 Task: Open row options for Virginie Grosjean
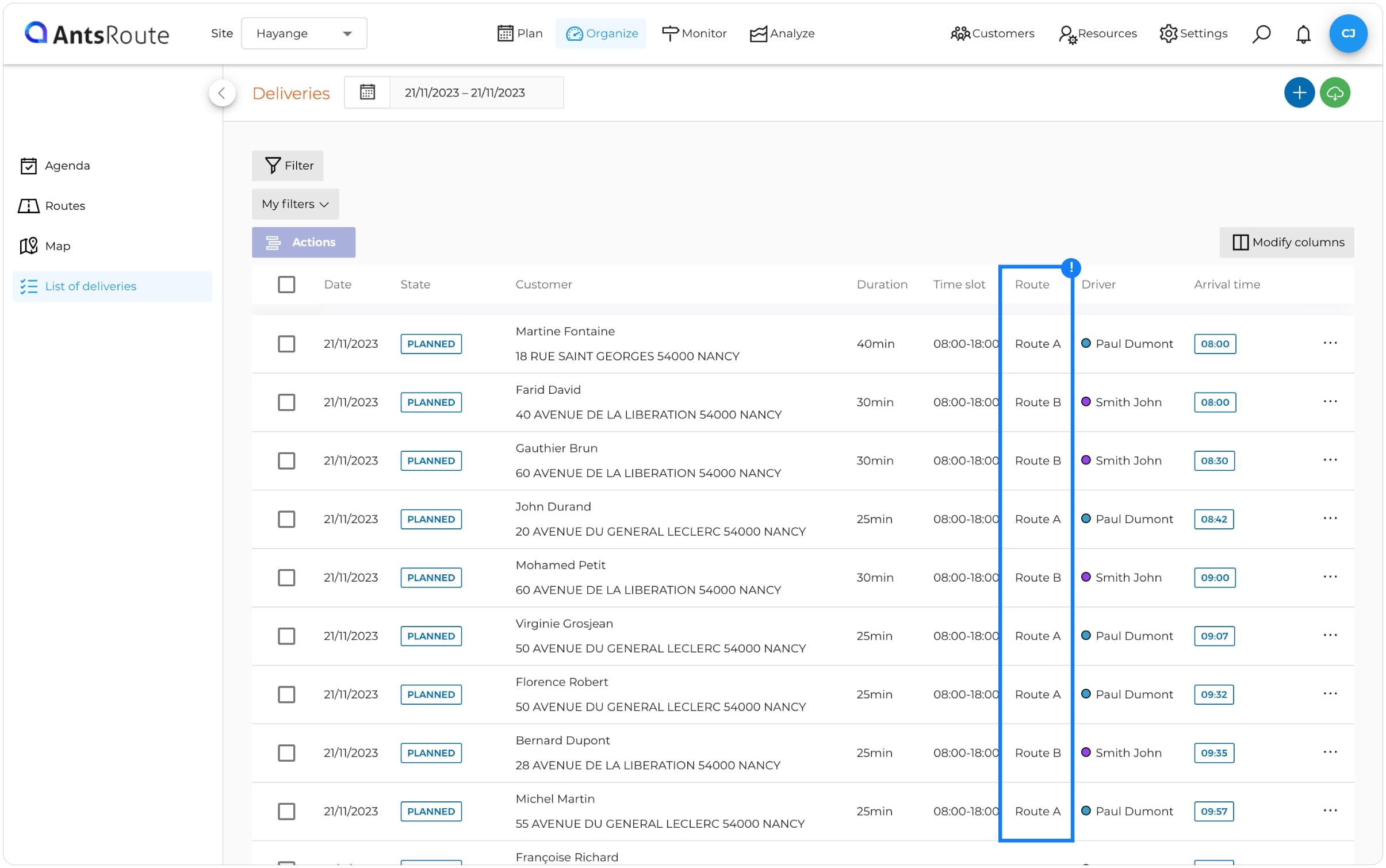click(1329, 635)
